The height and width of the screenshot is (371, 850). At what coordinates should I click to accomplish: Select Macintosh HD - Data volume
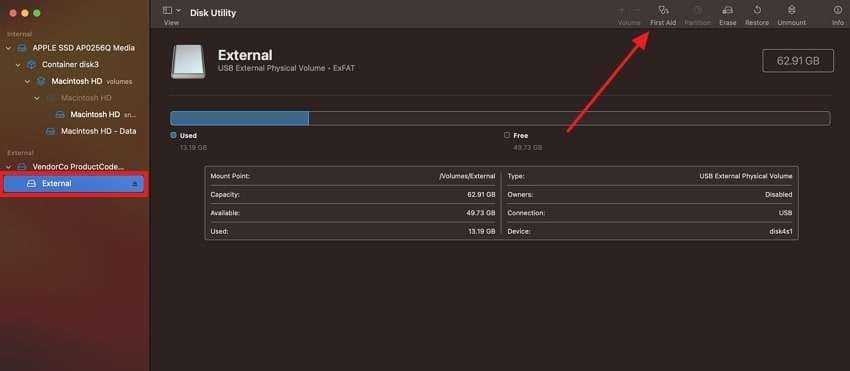click(98, 131)
